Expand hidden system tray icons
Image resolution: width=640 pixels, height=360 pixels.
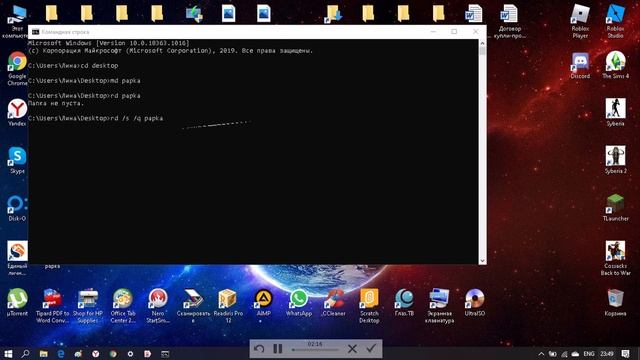tap(541, 354)
